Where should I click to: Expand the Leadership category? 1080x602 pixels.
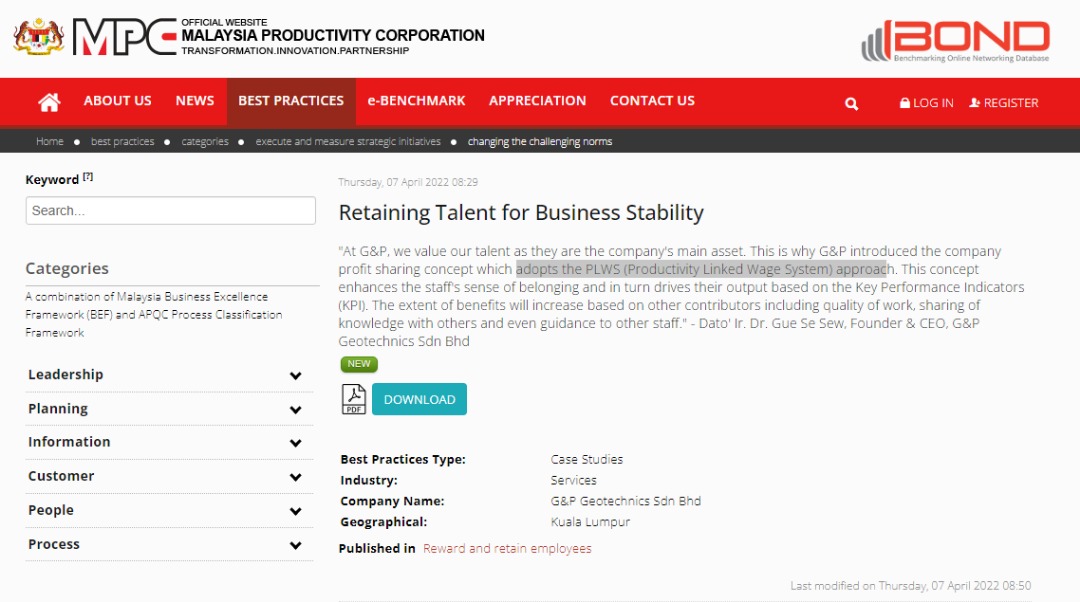pyautogui.click(x=295, y=376)
